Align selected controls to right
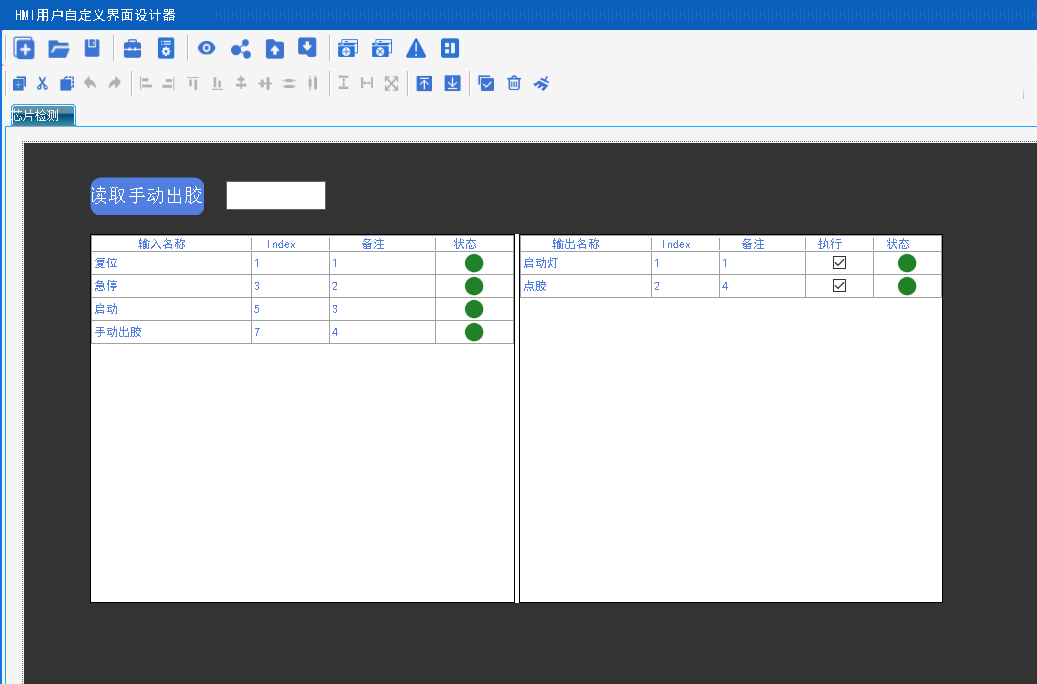This screenshot has height=684, width=1037. coord(168,83)
